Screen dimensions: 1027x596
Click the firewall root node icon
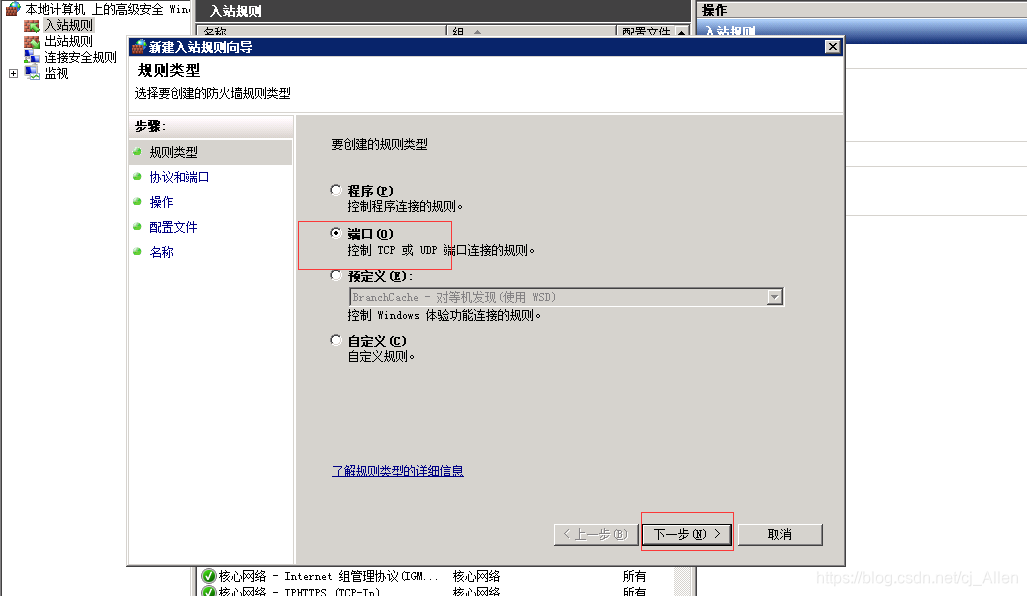[x=13, y=9]
